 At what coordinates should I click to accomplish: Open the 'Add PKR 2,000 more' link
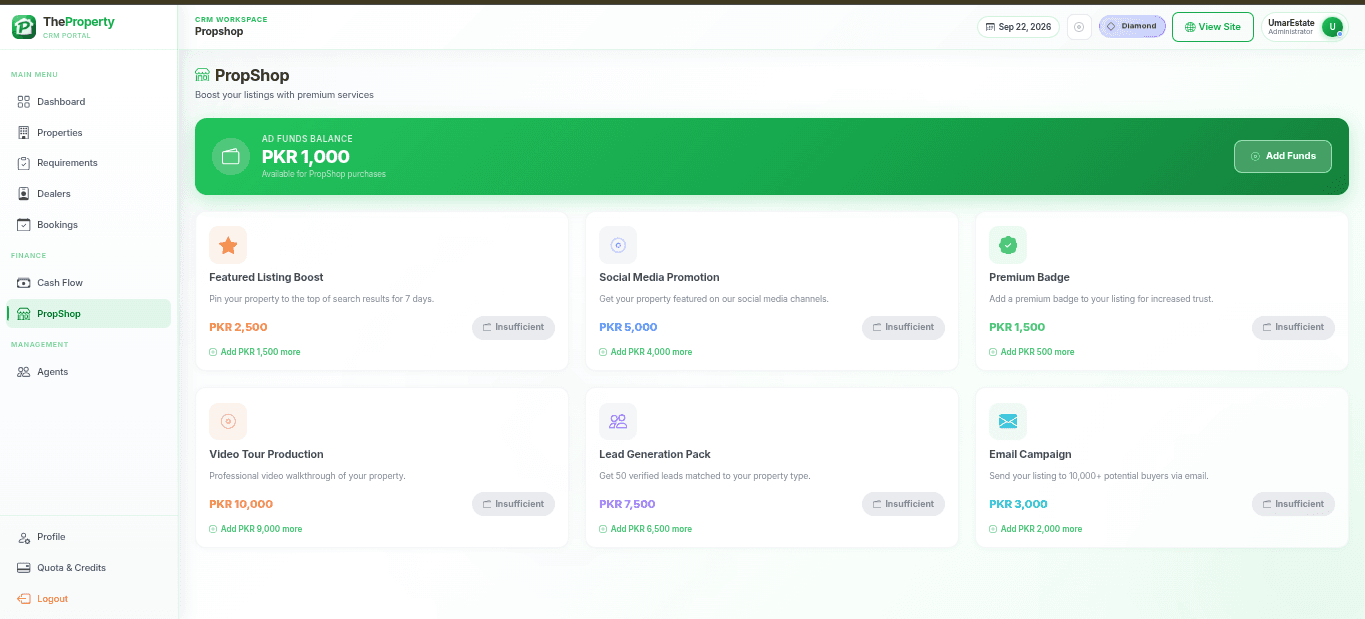coord(1036,529)
